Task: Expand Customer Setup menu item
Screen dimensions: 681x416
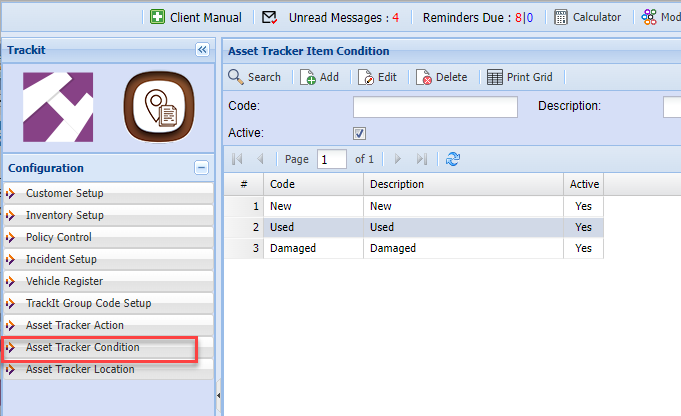Action: [x=64, y=193]
